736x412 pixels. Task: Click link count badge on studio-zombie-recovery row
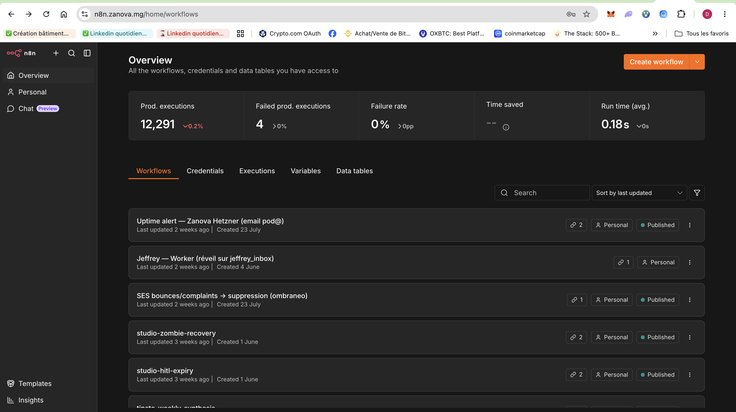tap(576, 337)
